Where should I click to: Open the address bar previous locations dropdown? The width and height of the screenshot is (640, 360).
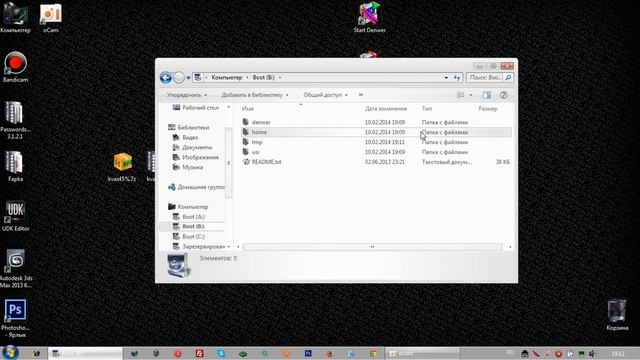(446, 78)
